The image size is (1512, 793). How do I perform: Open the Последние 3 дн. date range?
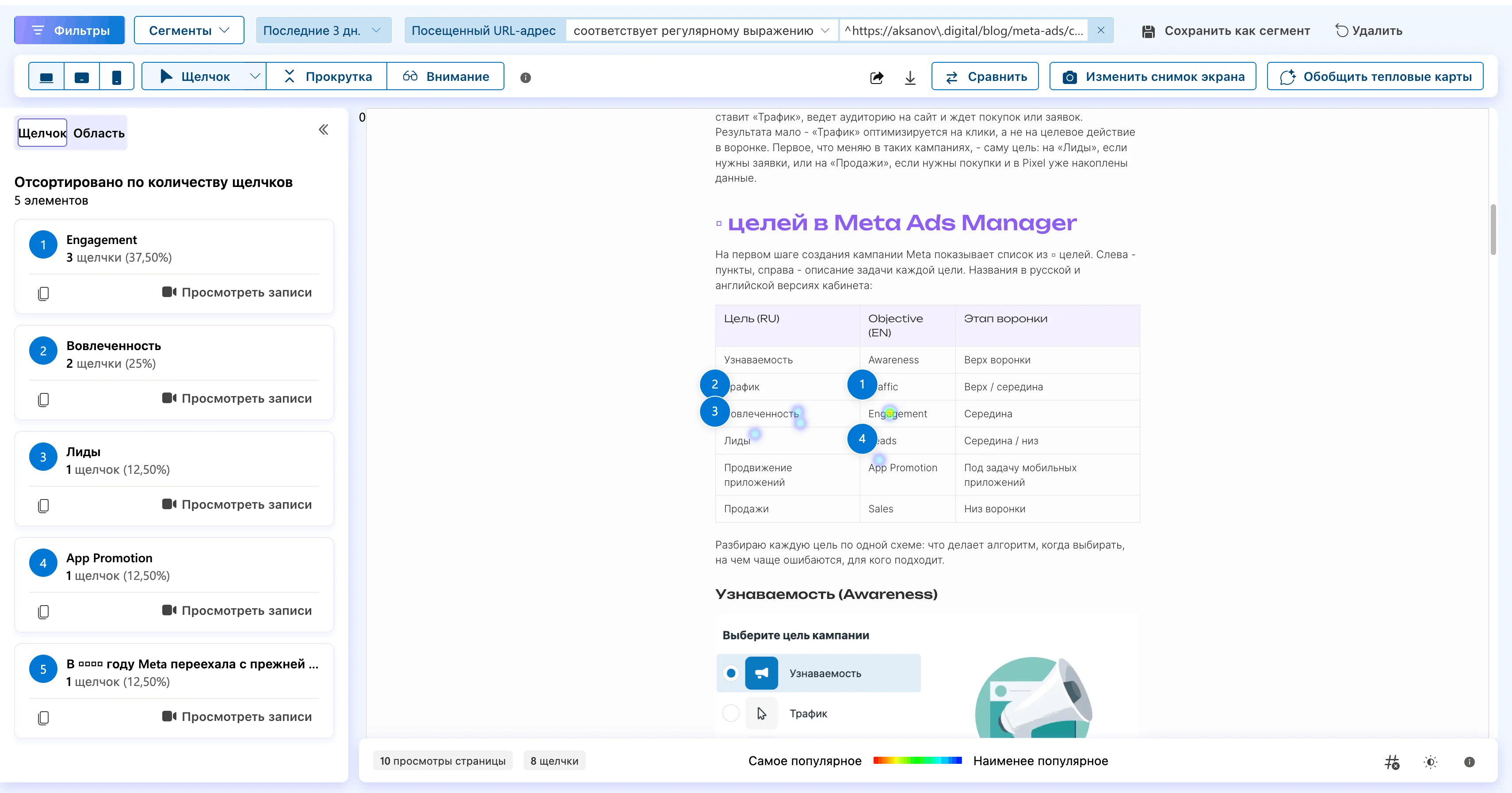click(324, 30)
